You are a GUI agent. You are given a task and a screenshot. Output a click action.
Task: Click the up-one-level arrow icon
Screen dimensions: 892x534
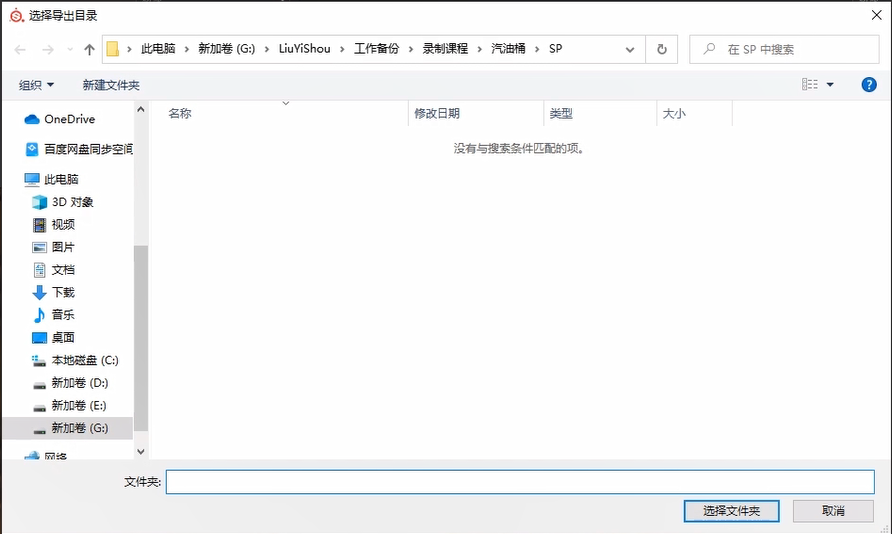[x=90, y=49]
